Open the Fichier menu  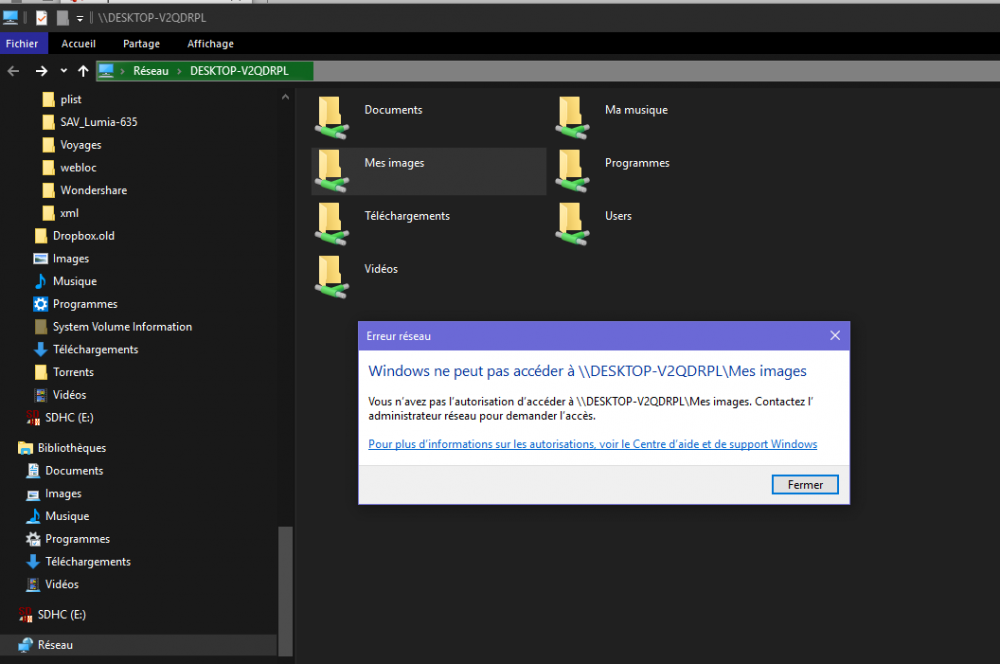click(22, 44)
